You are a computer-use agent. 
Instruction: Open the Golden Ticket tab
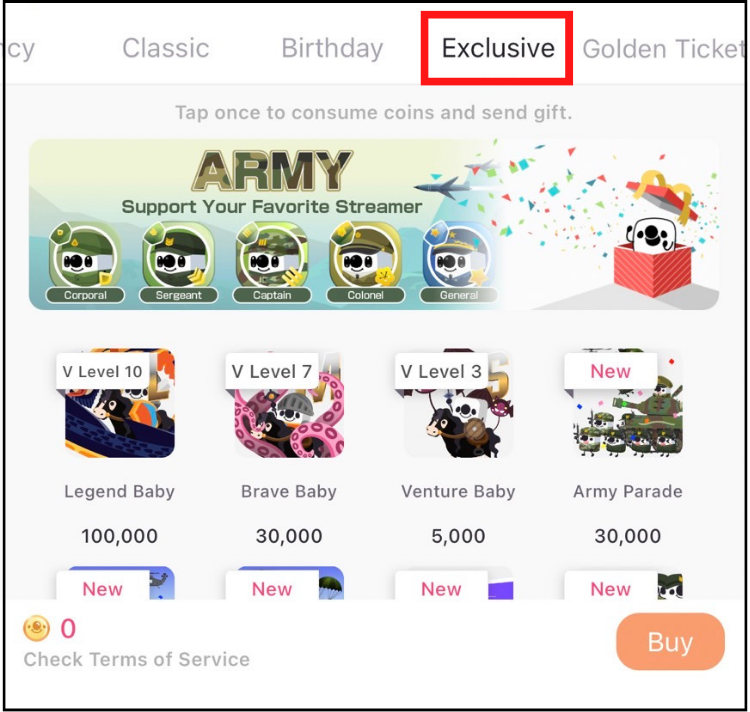662,48
